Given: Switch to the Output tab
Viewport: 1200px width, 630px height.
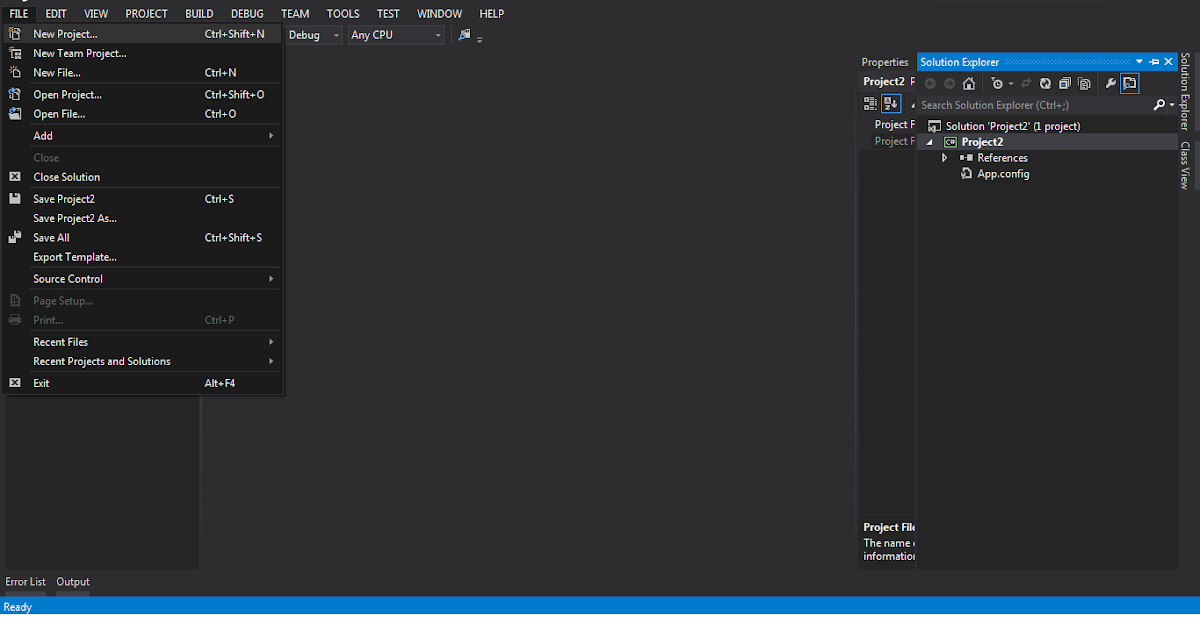Looking at the screenshot, I should [72, 581].
